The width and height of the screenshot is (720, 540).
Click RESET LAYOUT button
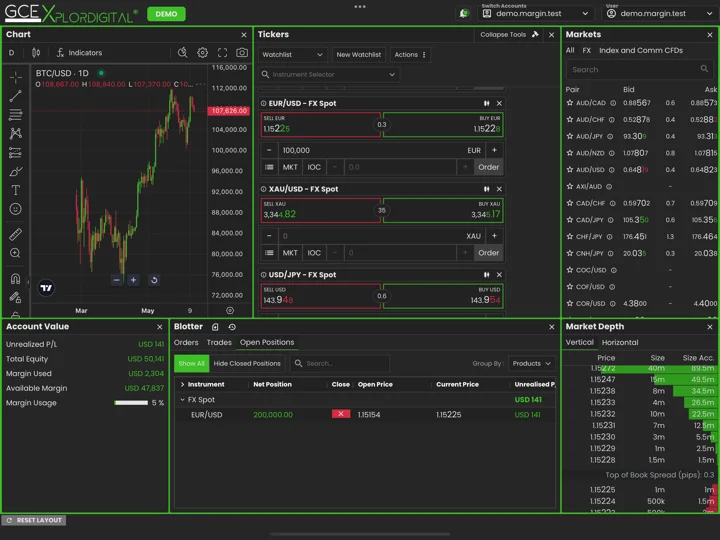[34, 520]
